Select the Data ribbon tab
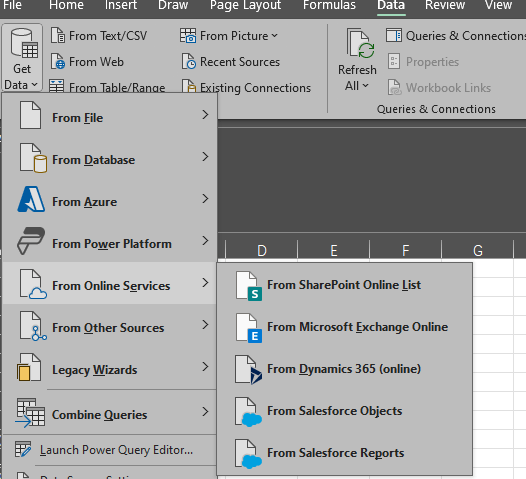Viewport: 526px width, 479px height. pyautogui.click(x=391, y=5)
